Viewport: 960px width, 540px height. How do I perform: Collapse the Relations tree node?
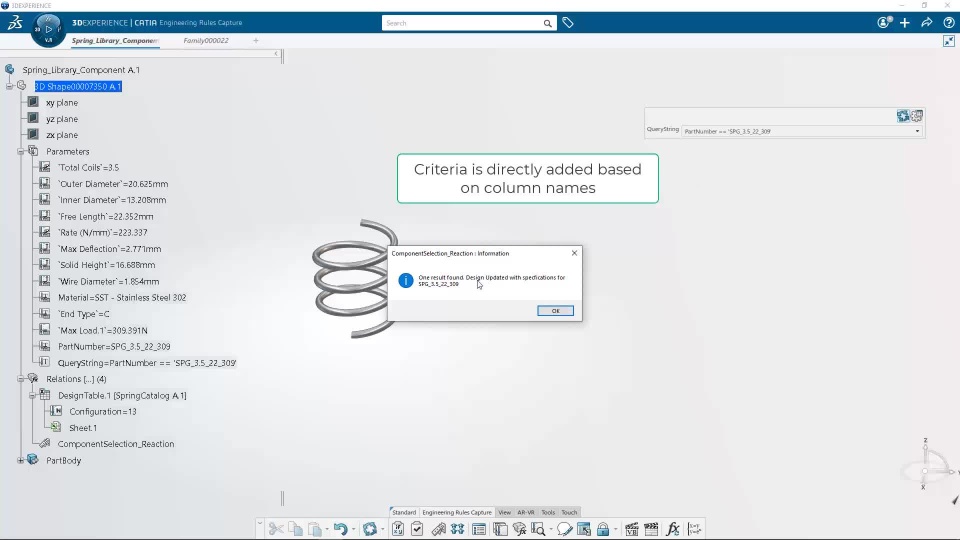pyautogui.click(x=21, y=379)
